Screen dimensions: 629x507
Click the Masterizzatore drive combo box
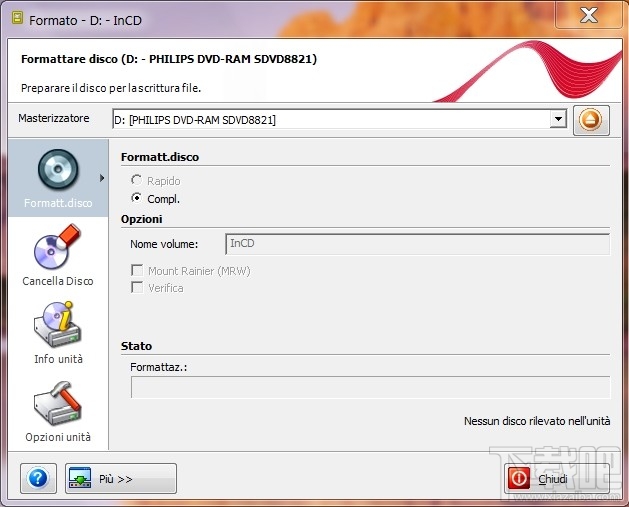point(339,119)
